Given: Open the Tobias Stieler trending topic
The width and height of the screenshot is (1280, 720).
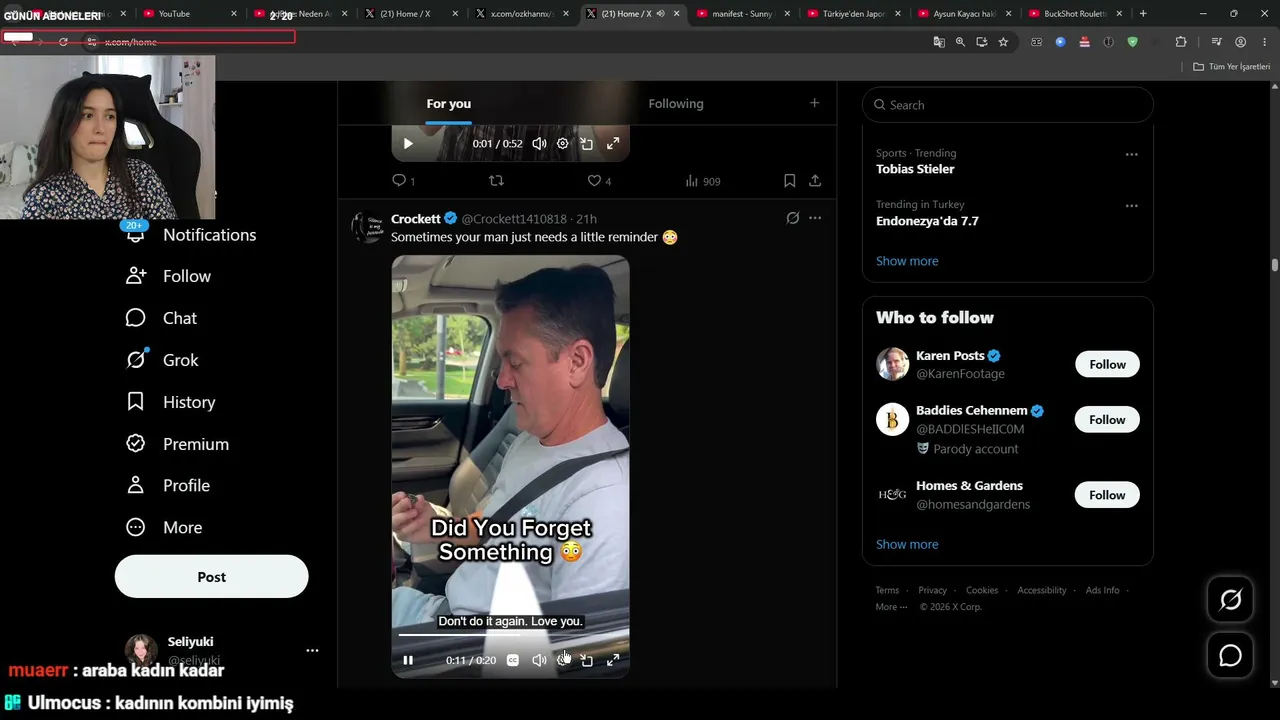Looking at the screenshot, I should click(x=915, y=169).
